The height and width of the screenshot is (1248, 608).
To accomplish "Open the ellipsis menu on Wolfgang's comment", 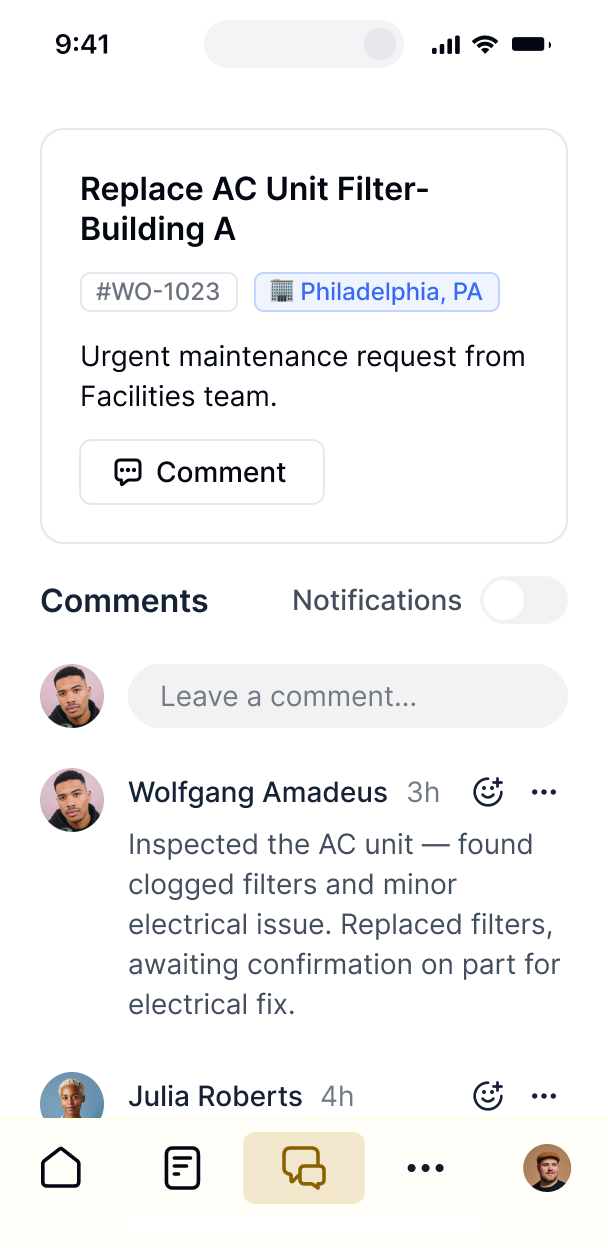I will tap(544, 792).
